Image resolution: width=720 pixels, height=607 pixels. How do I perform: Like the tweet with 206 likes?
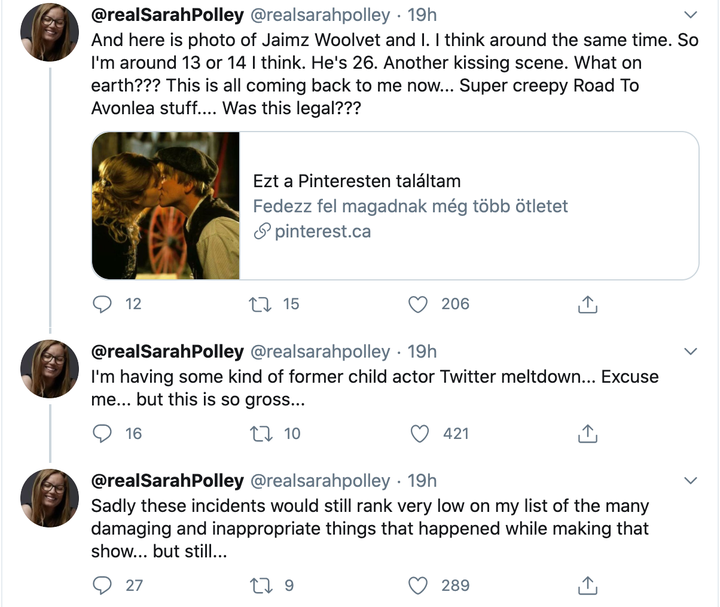pos(418,304)
